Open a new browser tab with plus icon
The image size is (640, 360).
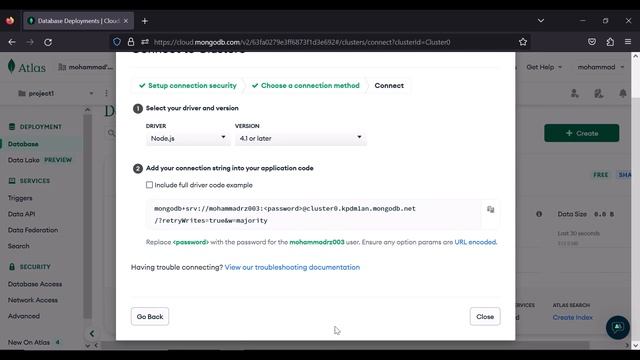(145, 21)
